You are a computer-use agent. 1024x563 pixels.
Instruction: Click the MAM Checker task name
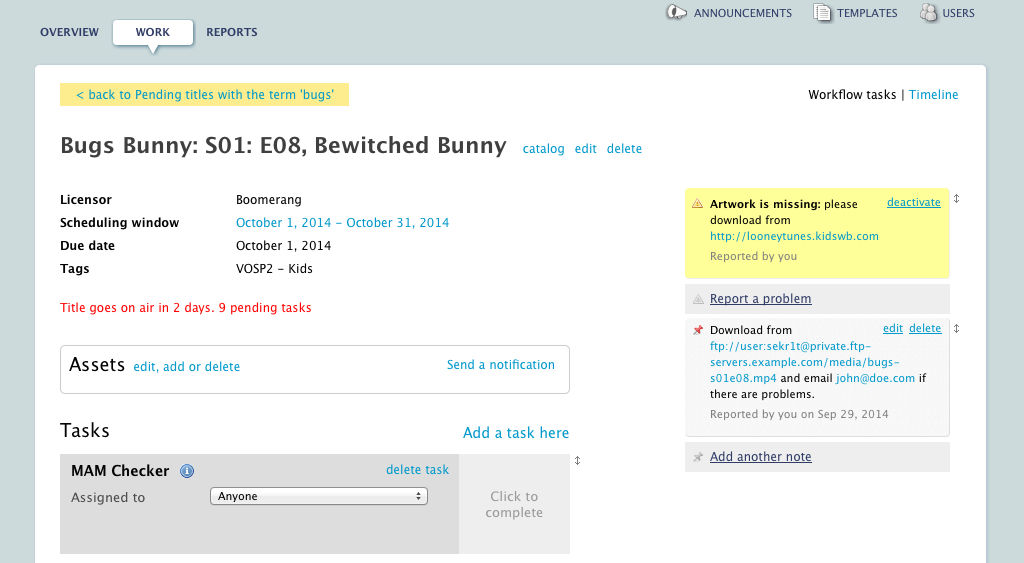coord(120,471)
